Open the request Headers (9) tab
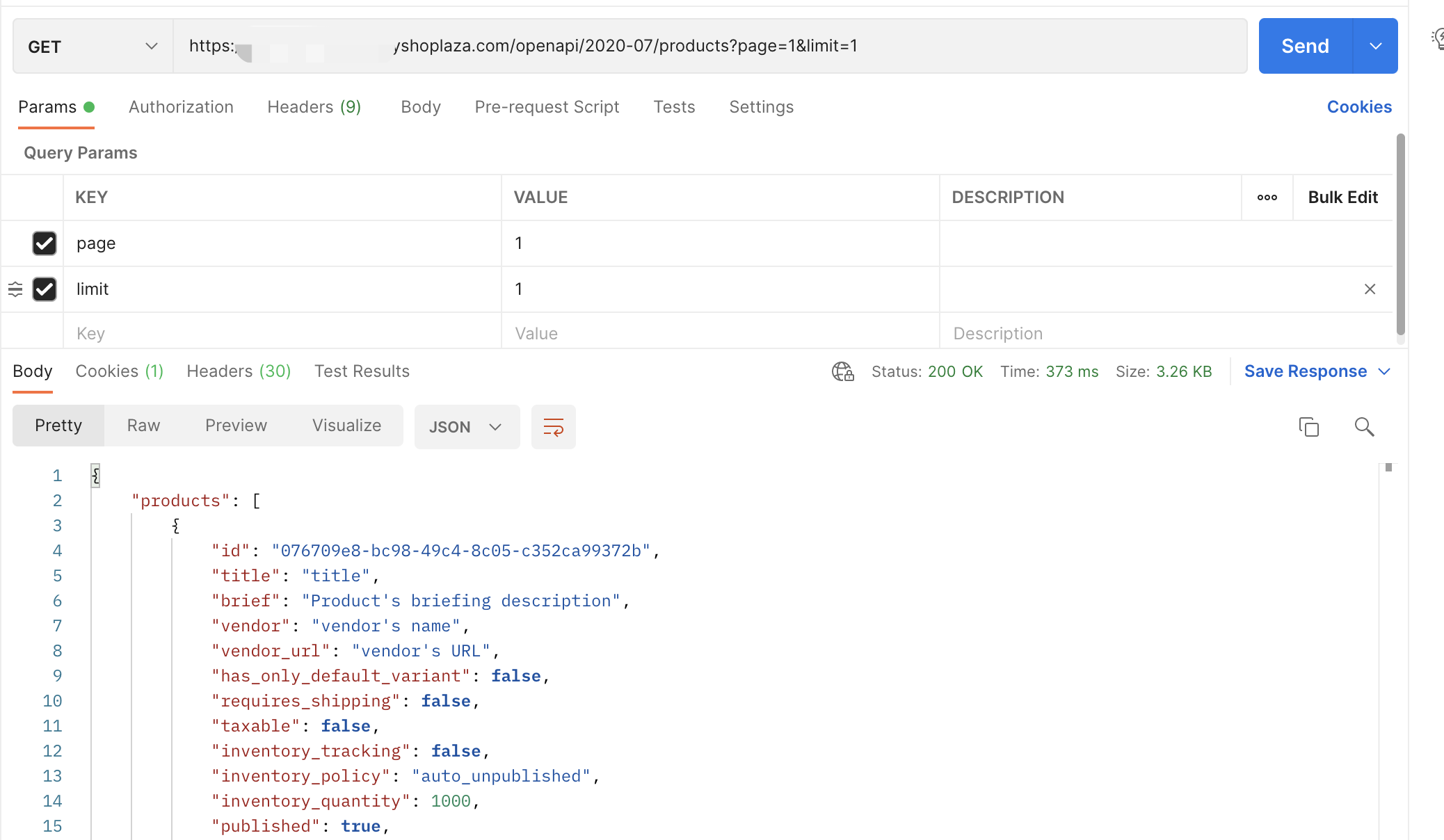The height and width of the screenshot is (840, 1444). (314, 107)
